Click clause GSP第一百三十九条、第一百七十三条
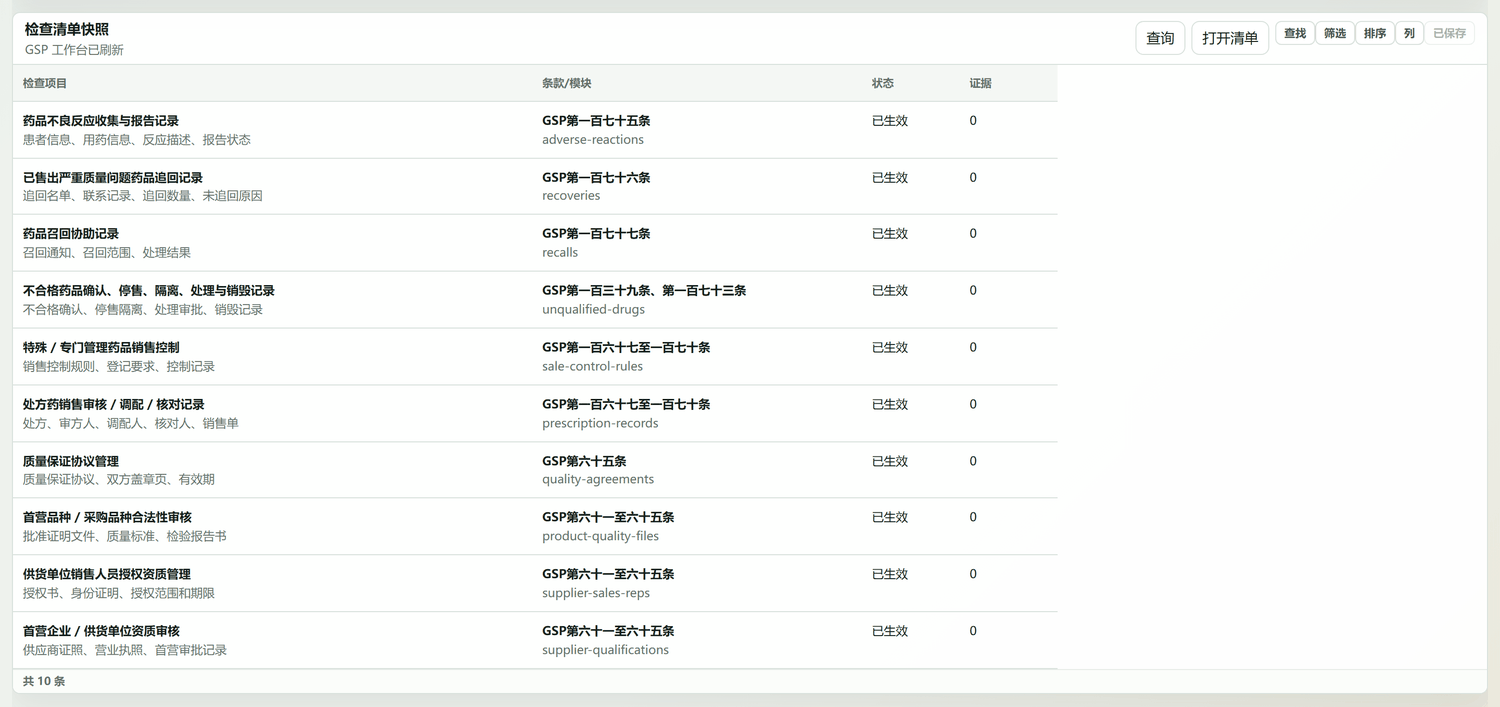The image size is (1500, 707). (644, 290)
